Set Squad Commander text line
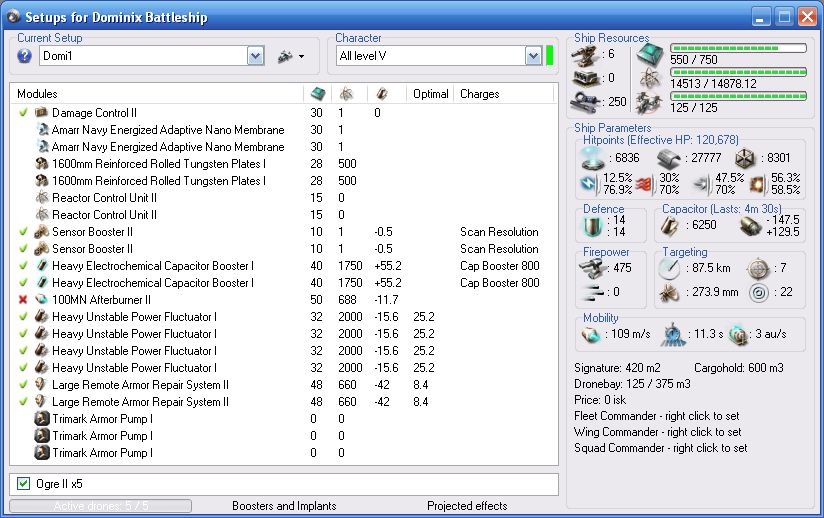The height and width of the screenshot is (518, 824). (x=661, y=448)
